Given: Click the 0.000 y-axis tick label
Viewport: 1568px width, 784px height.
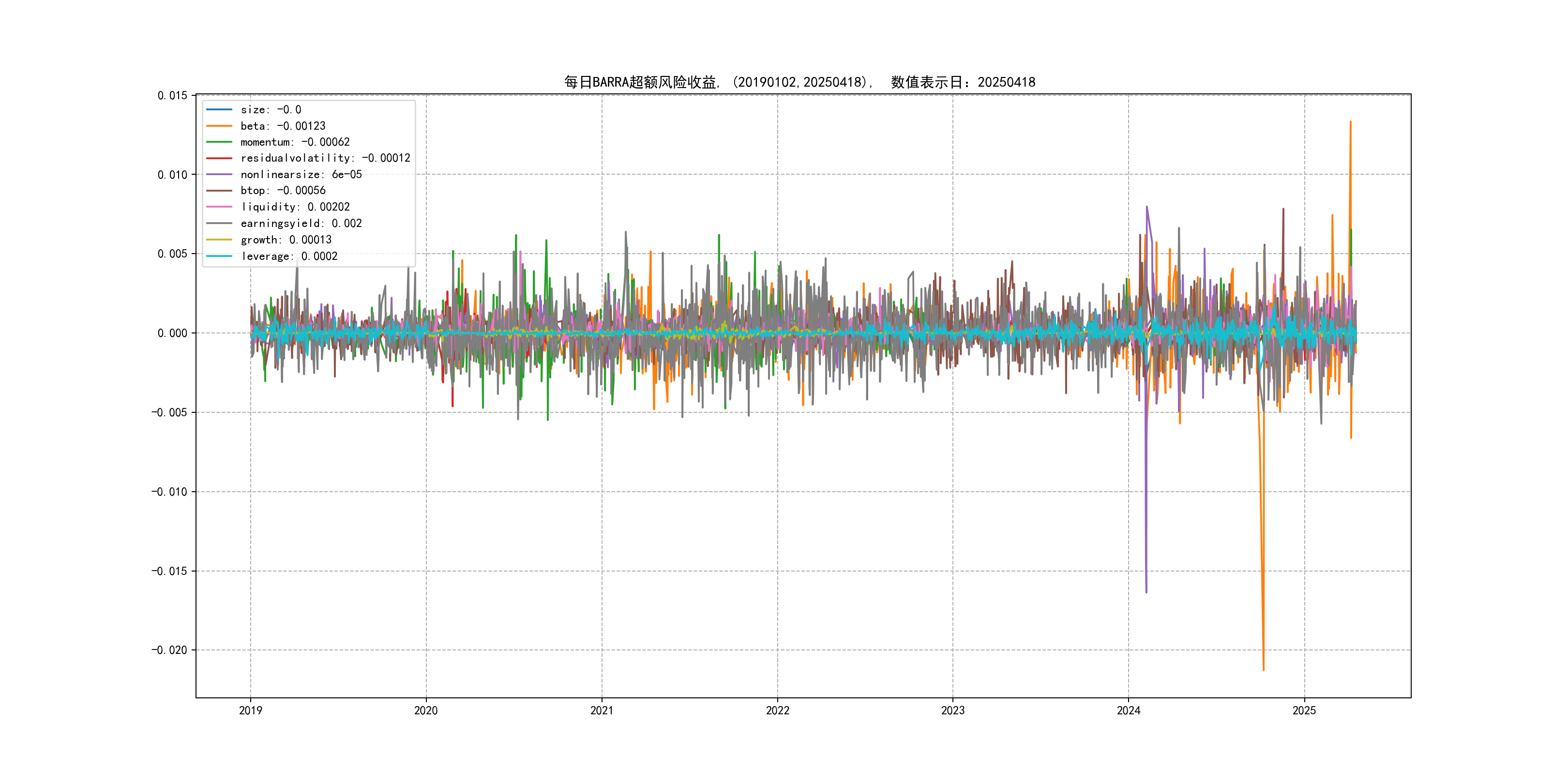Looking at the screenshot, I should [172, 333].
